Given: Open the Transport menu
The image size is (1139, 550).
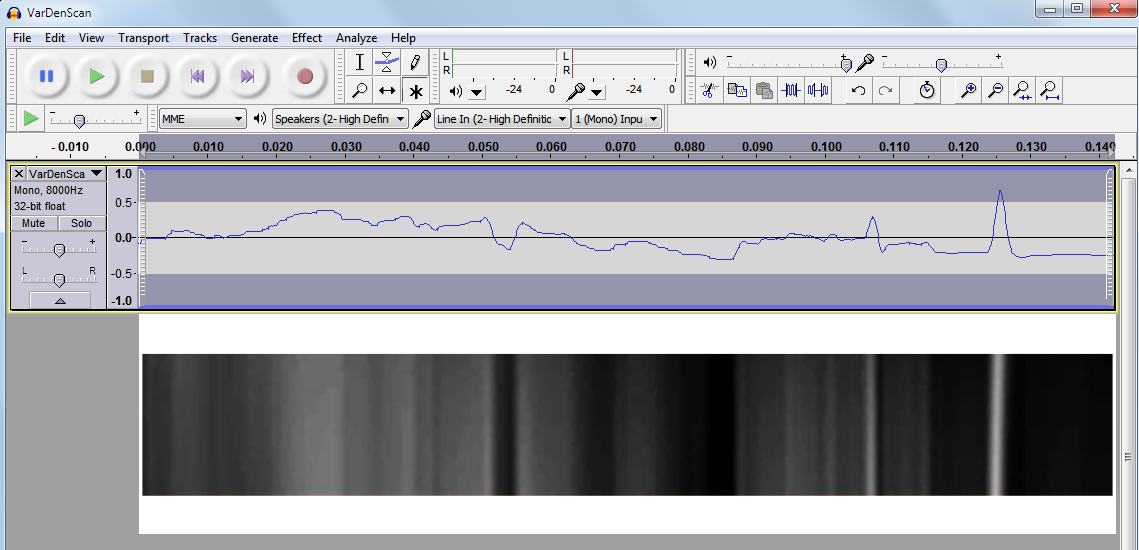Looking at the screenshot, I should pyautogui.click(x=144, y=38).
